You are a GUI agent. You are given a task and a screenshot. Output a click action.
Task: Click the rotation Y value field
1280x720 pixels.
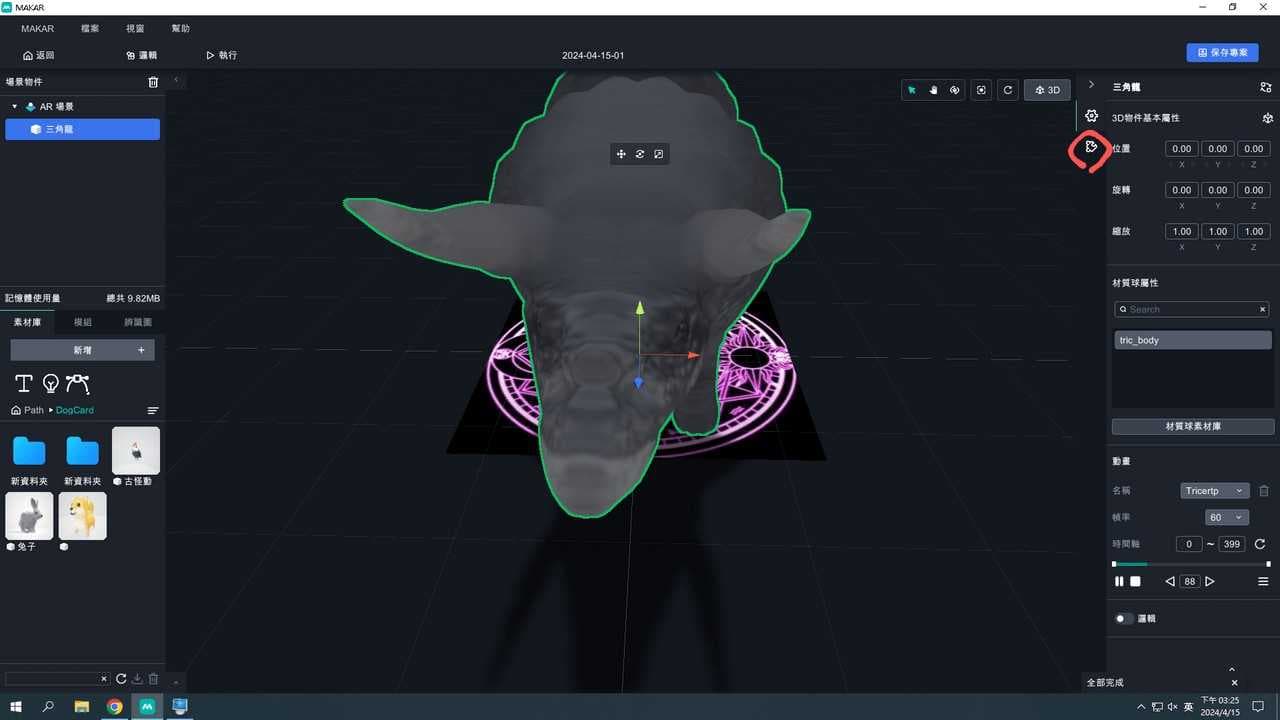[x=1217, y=190]
